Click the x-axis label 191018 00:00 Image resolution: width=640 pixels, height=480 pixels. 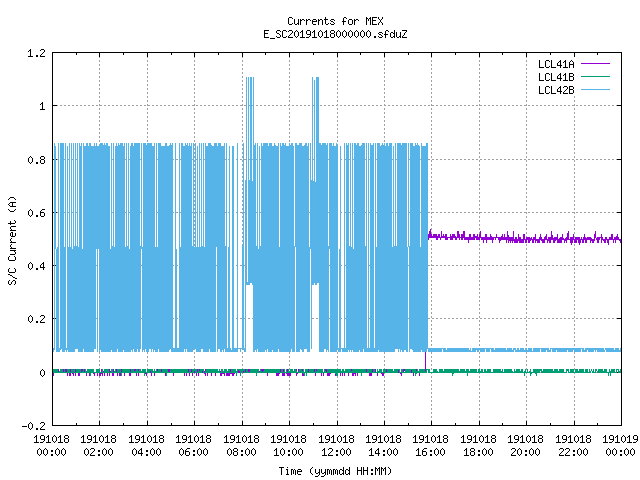(x=51, y=446)
